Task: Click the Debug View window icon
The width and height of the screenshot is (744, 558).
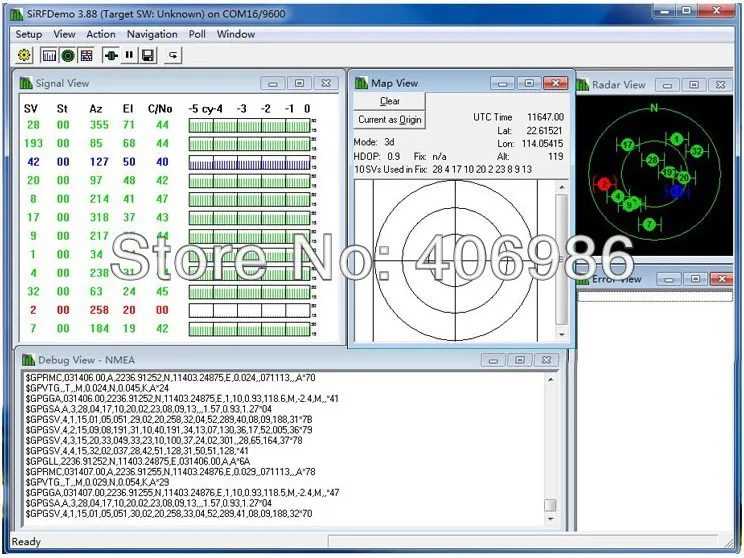Action: coord(28,360)
